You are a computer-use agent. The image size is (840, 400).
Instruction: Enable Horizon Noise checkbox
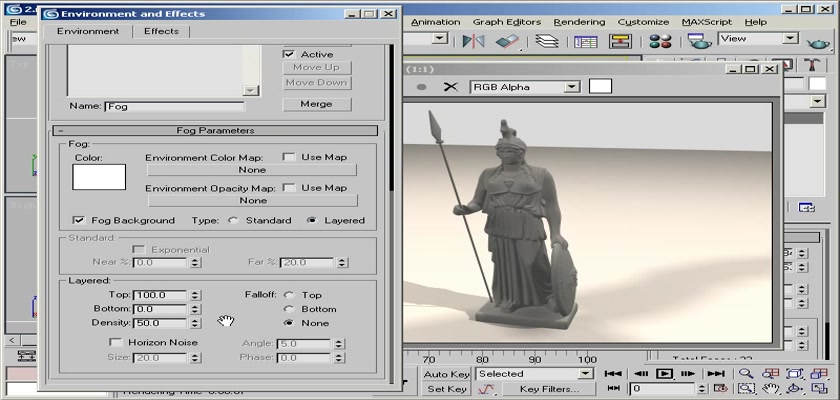click(115, 342)
